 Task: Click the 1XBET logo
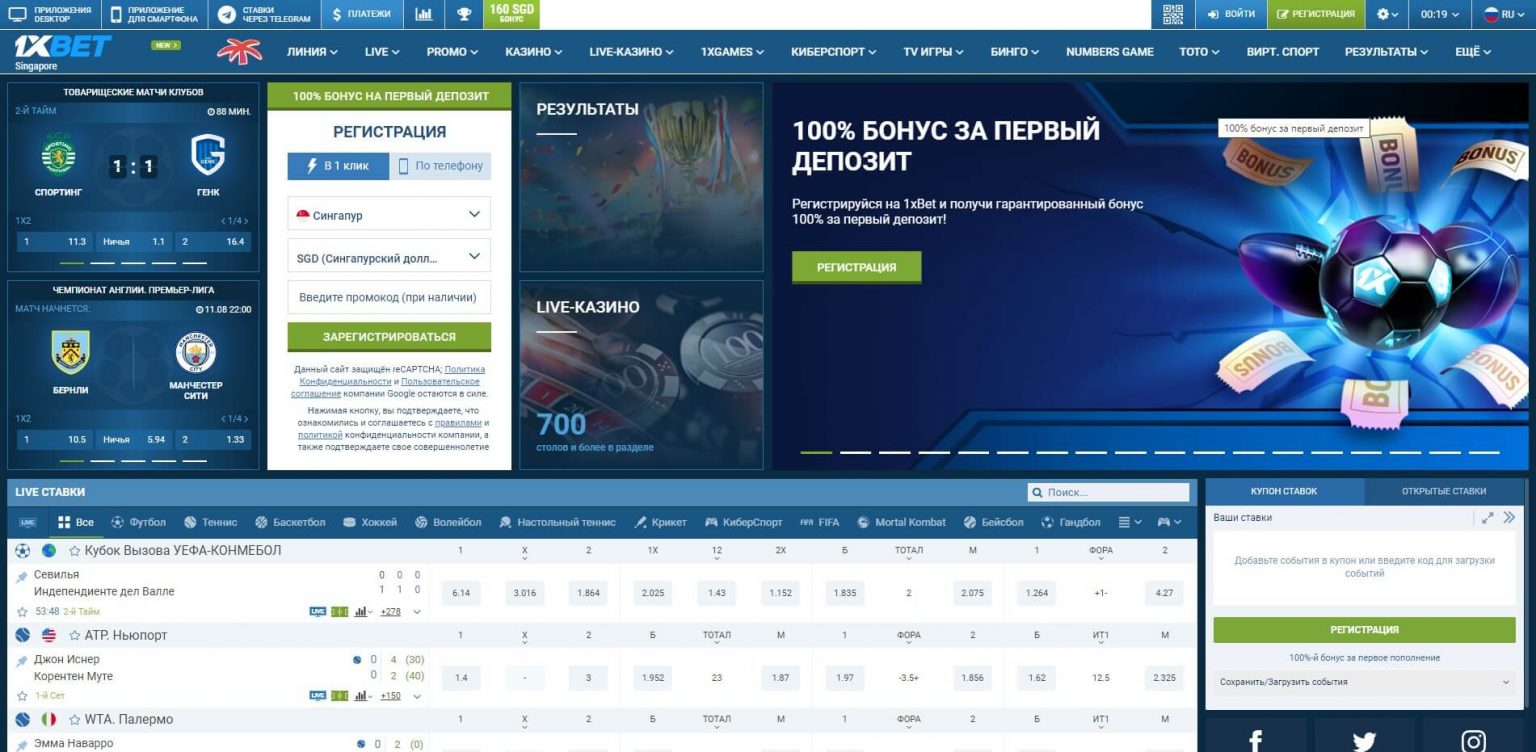pos(62,47)
